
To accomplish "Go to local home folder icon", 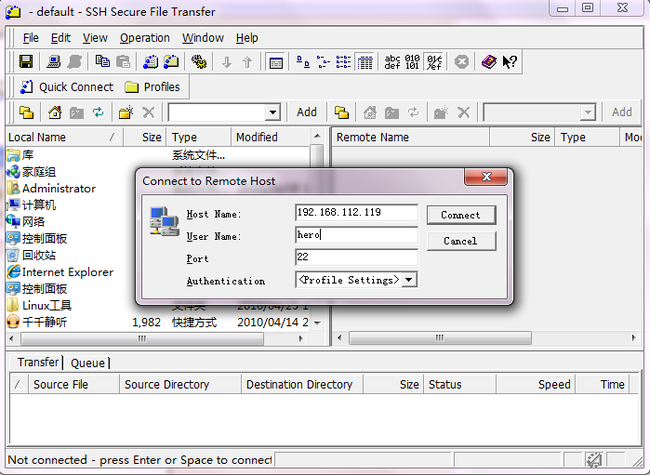I will point(55,112).
